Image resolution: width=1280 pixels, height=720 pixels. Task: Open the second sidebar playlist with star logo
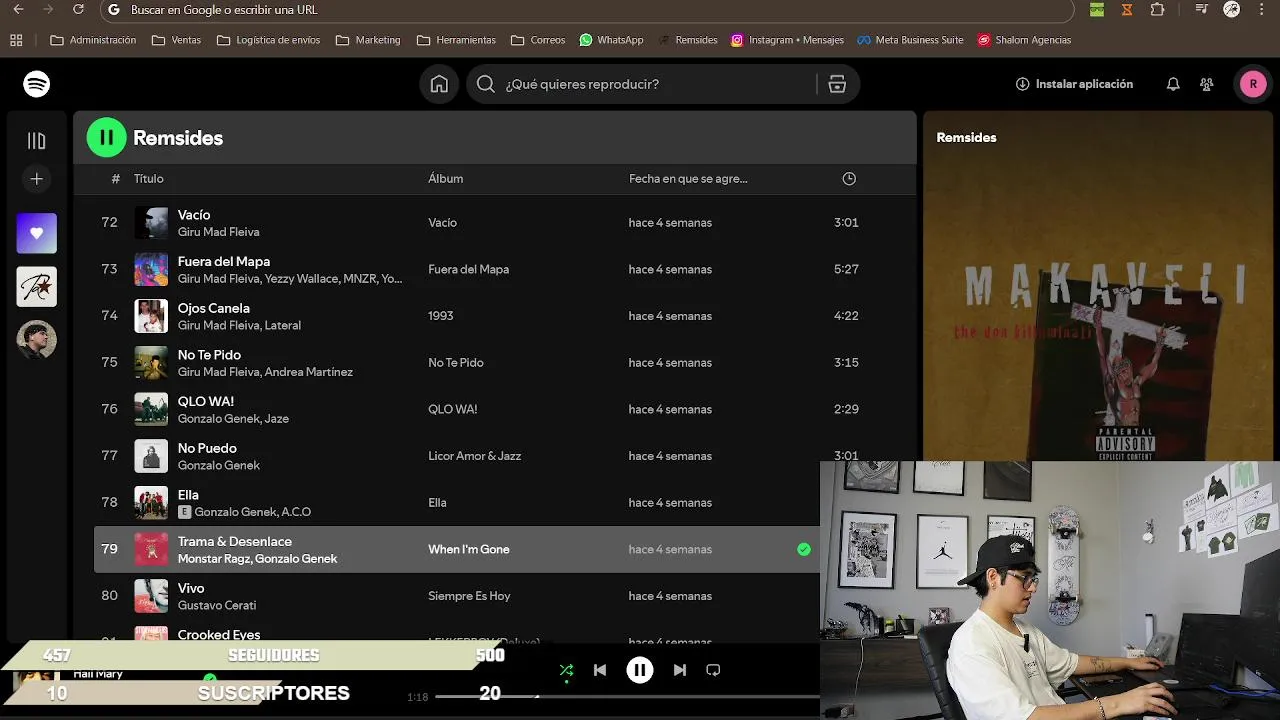[37, 287]
